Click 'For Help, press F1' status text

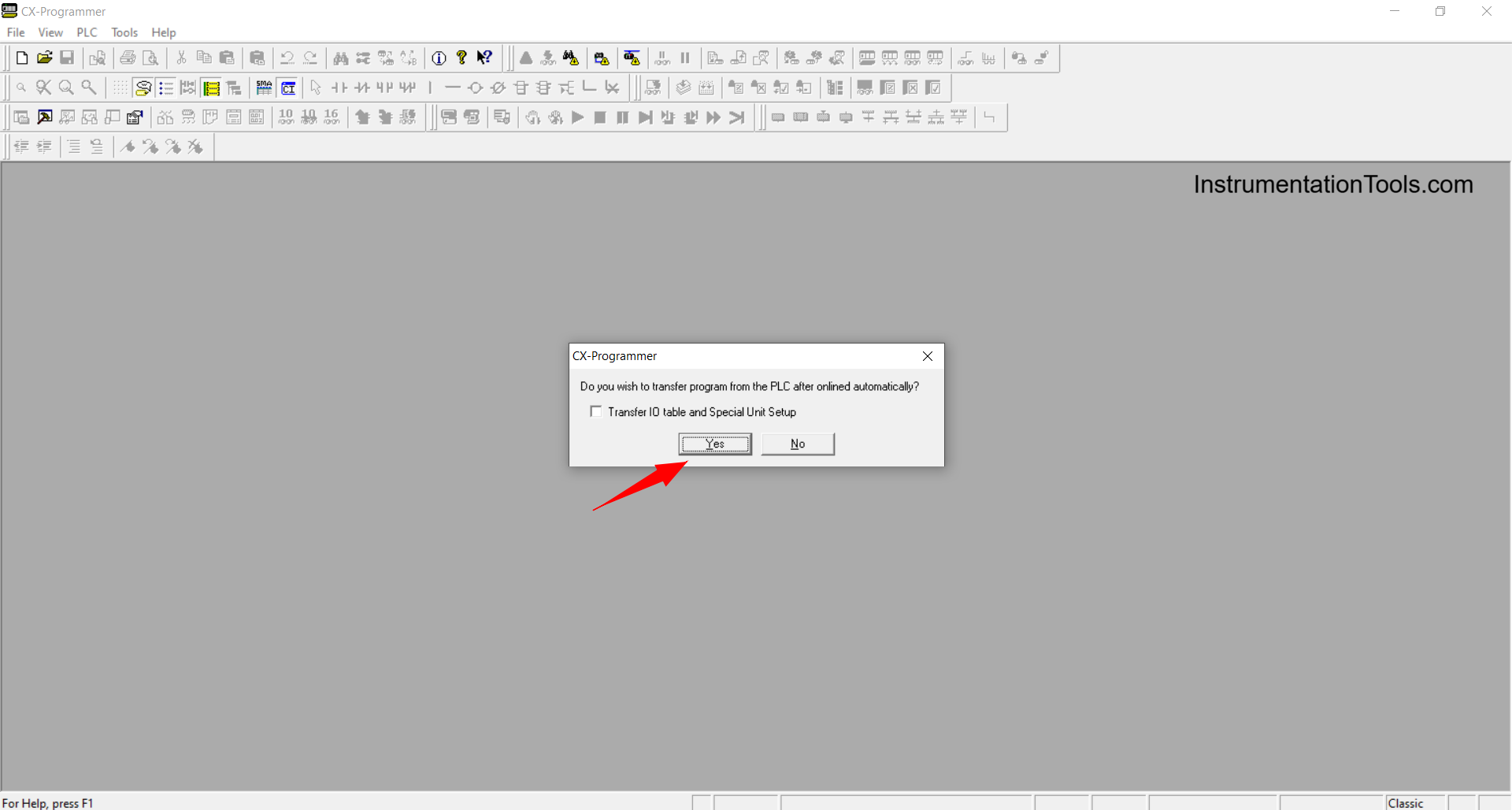(48, 803)
